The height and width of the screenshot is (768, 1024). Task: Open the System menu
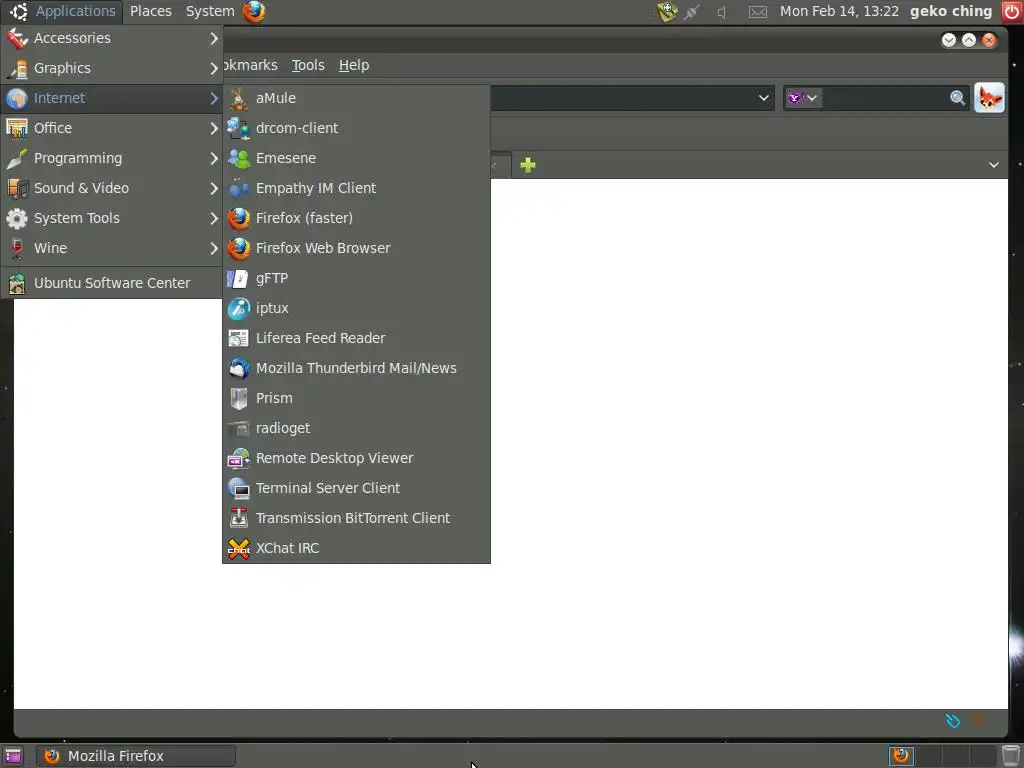(x=210, y=12)
